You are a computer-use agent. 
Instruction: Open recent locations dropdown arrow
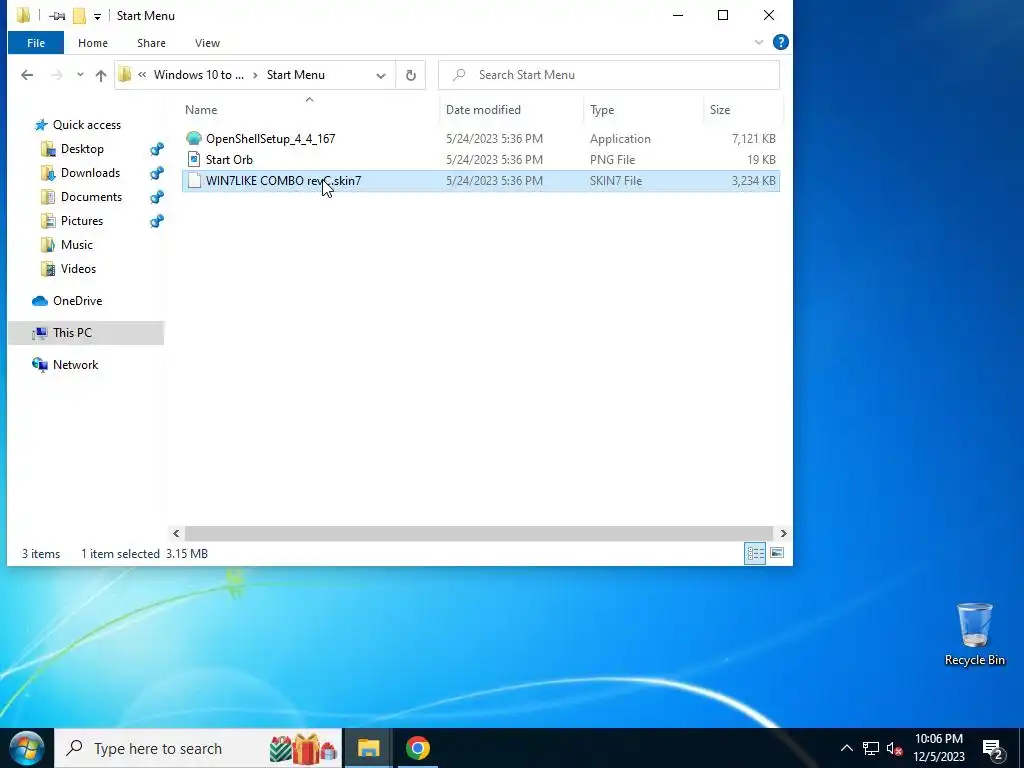tap(80, 75)
